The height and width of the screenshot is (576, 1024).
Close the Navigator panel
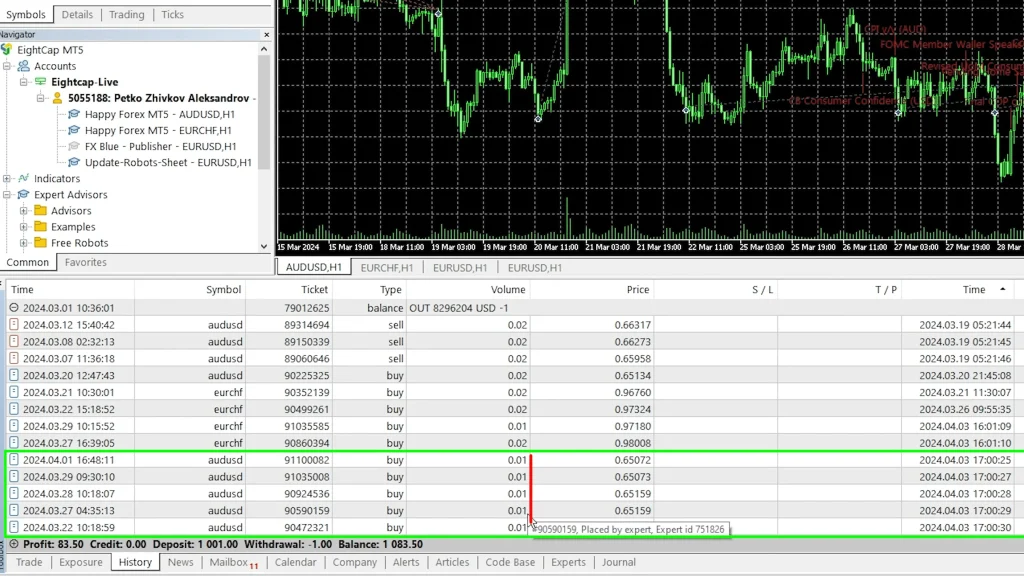click(x=266, y=34)
